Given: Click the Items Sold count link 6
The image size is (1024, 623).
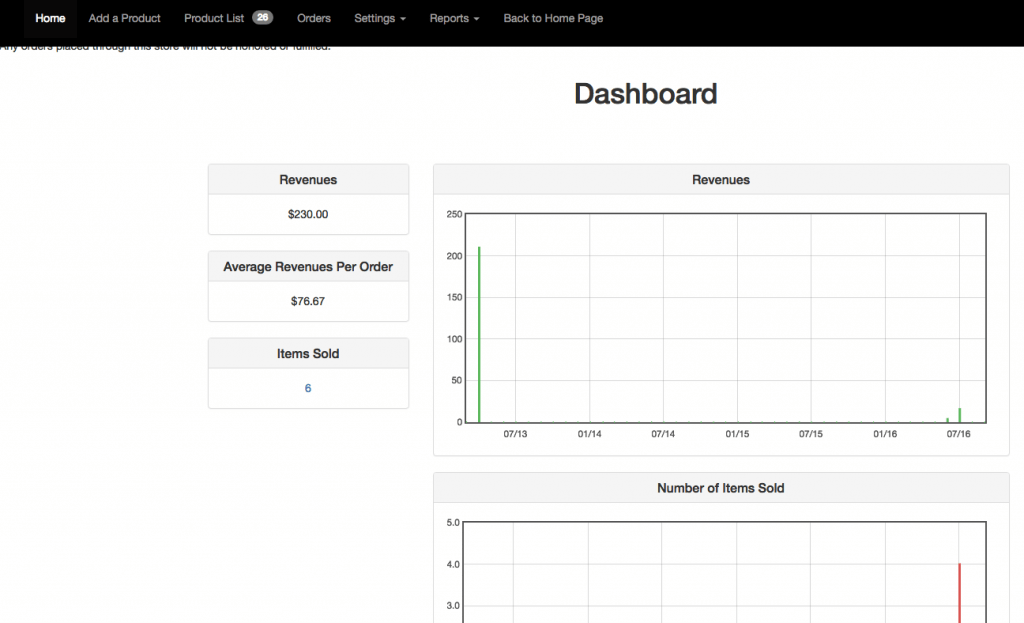Looking at the screenshot, I should click(x=308, y=388).
